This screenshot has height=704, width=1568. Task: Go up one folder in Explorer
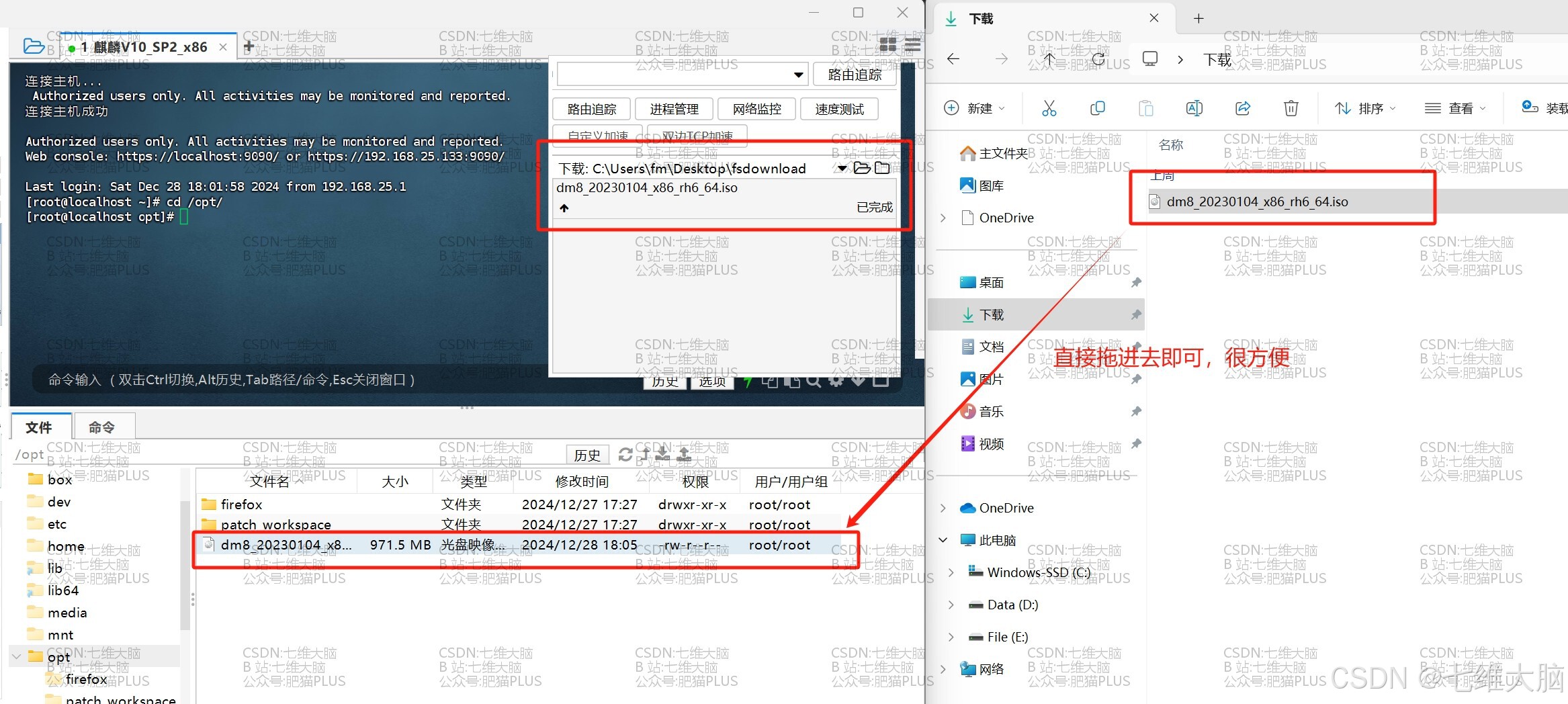(x=1049, y=59)
